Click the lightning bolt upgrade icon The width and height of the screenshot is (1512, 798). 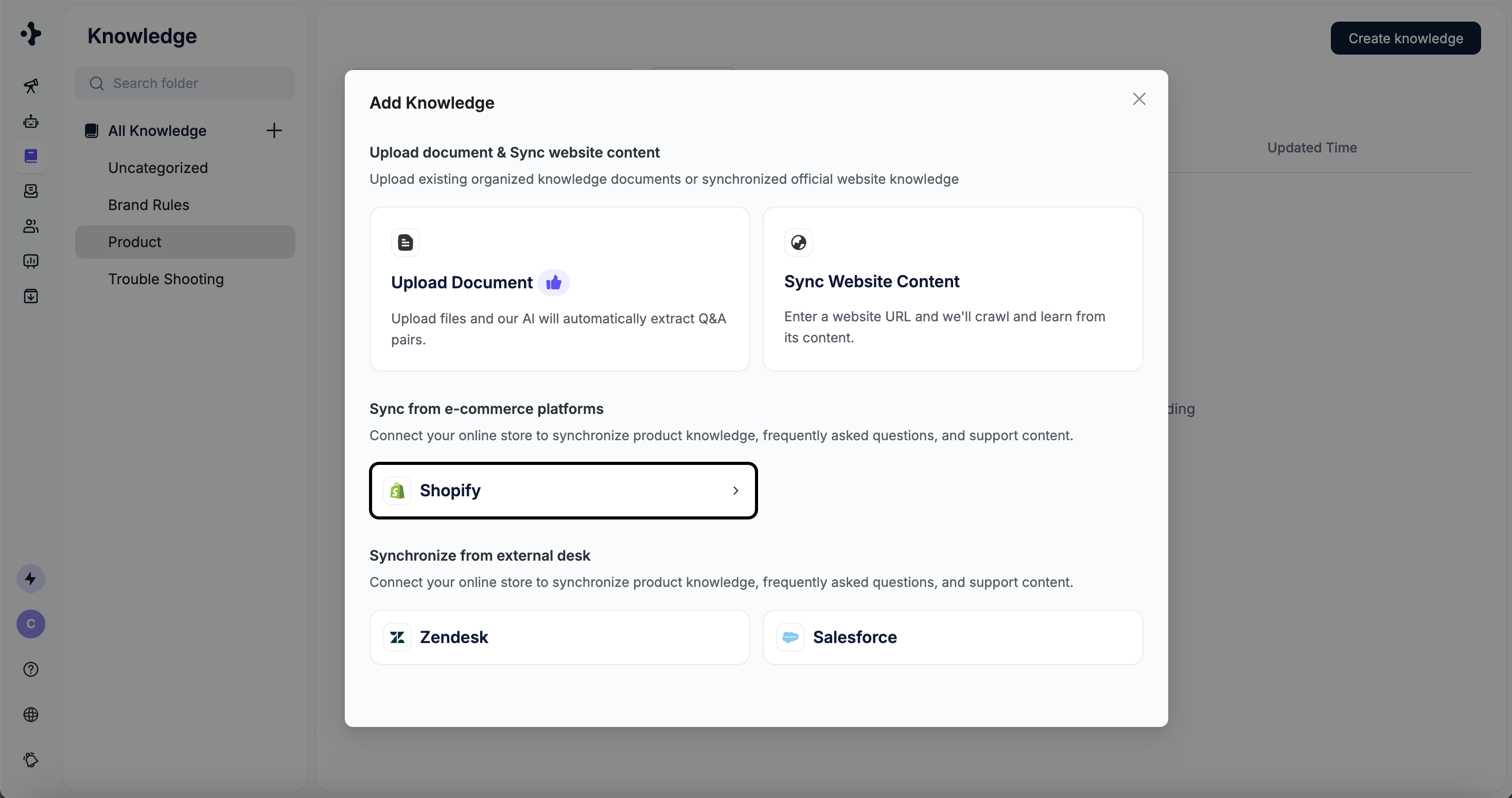(x=30, y=579)
